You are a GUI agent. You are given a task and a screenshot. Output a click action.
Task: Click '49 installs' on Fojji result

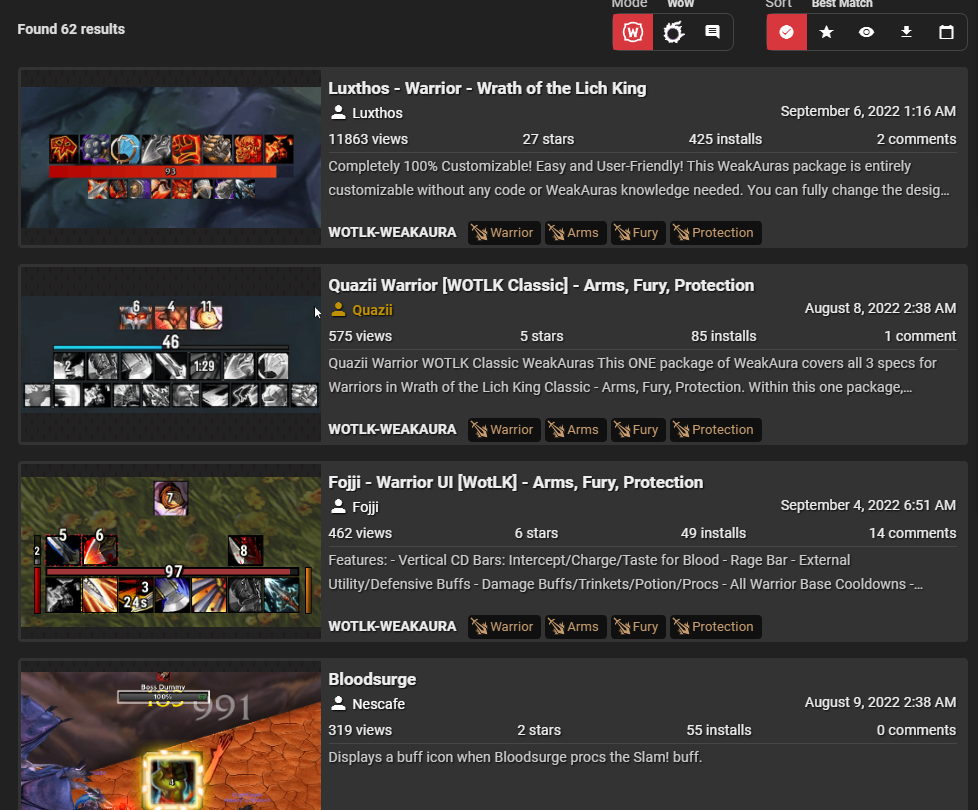(714, 533)
